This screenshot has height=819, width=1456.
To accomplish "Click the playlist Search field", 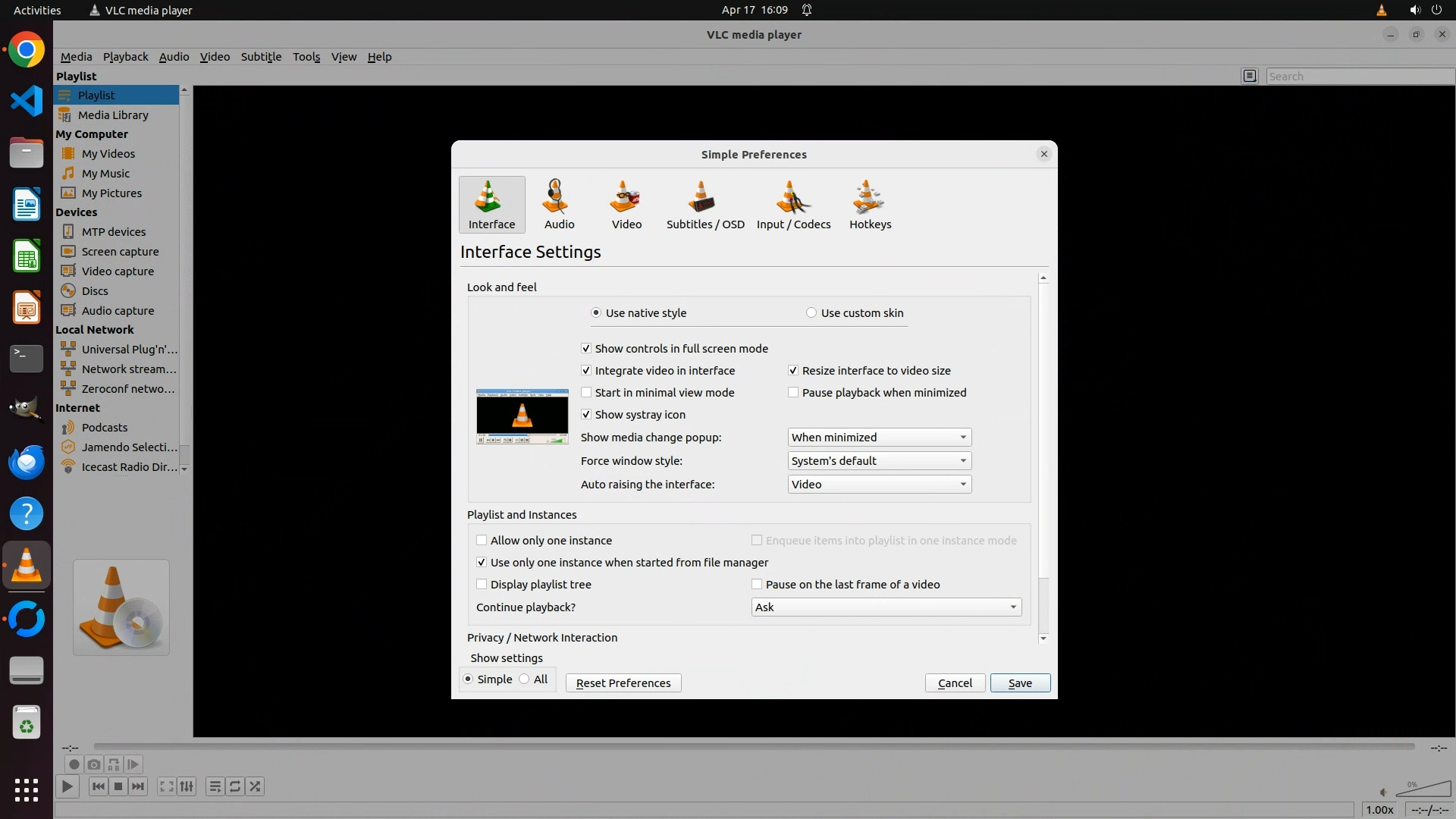I will (1359, 77).
